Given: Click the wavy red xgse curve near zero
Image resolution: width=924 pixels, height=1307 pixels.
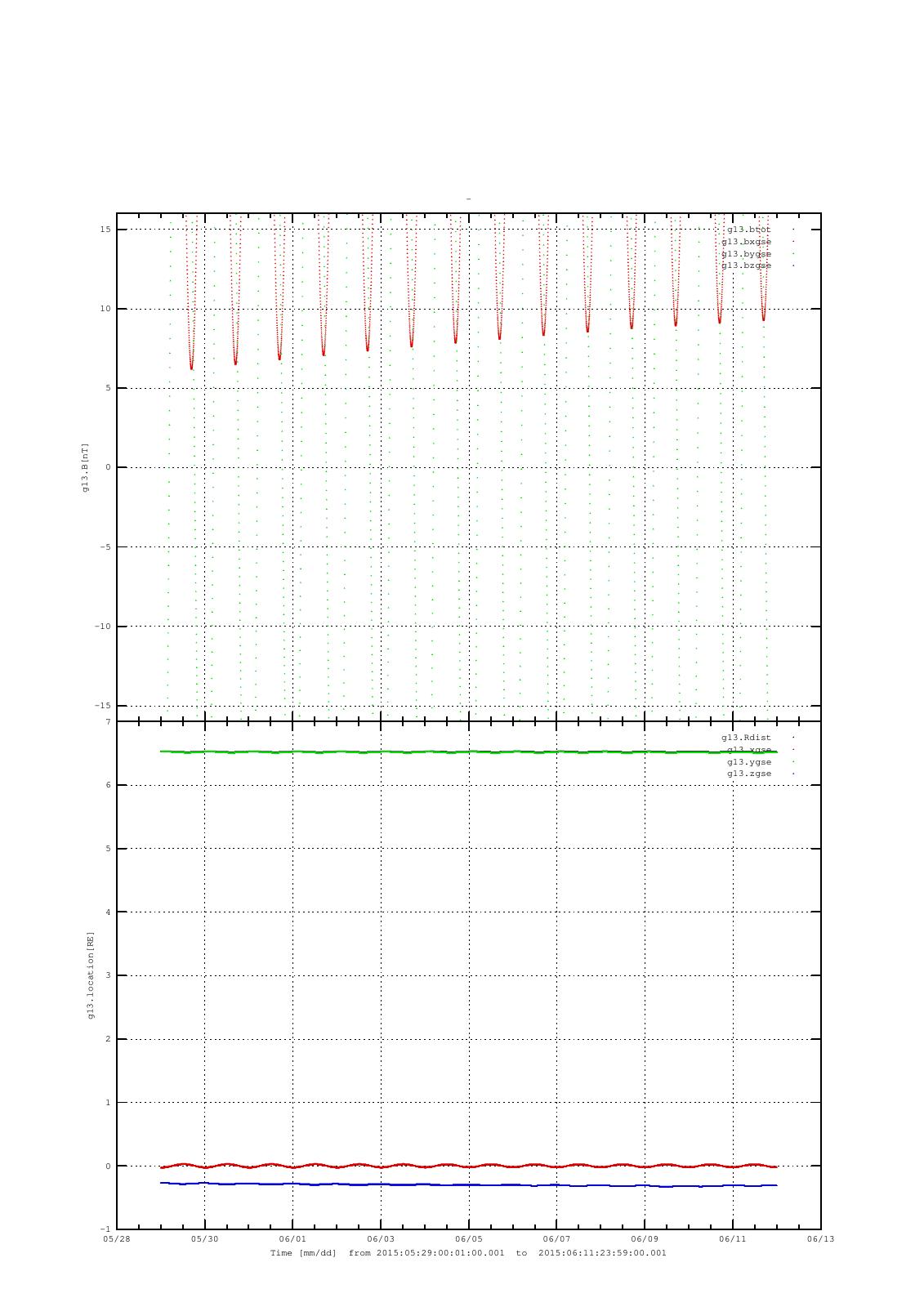Looking at the screenshot, I should [469, 1166].
